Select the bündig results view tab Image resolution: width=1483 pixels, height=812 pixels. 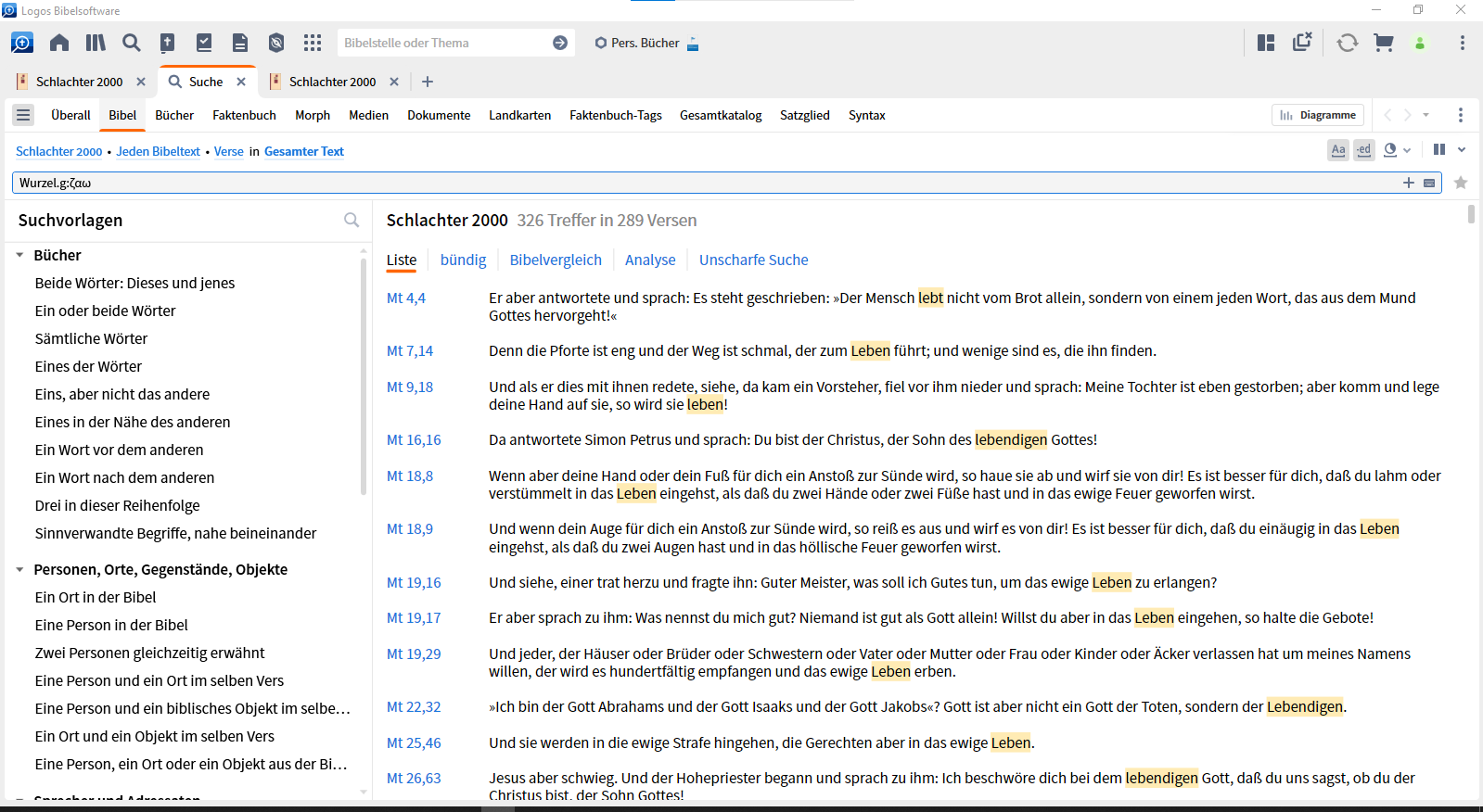pyautogui.click(x=463, y=260)
